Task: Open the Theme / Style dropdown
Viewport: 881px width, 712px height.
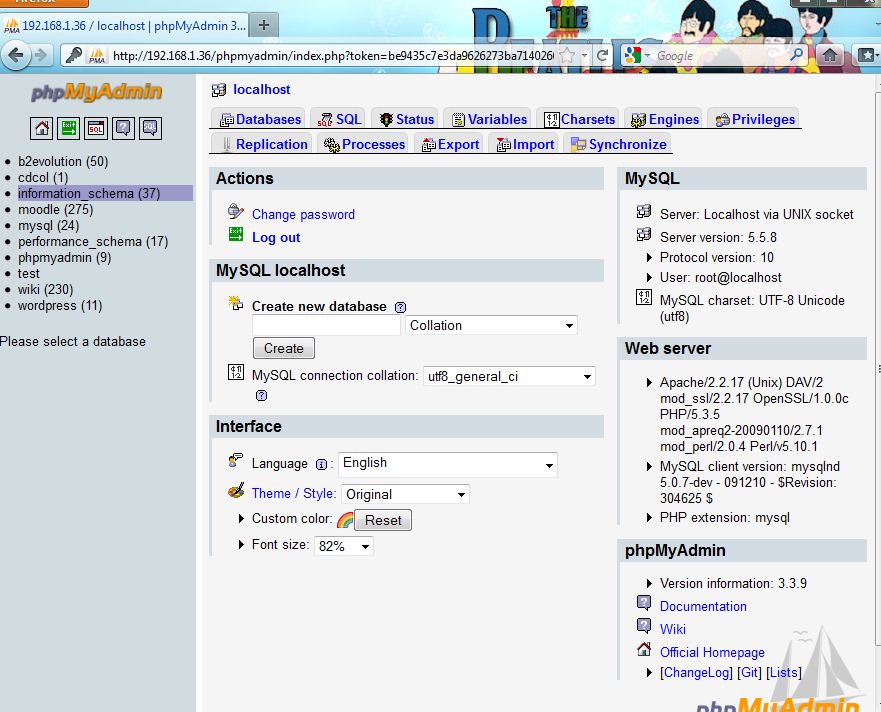Action: [405, 495]
